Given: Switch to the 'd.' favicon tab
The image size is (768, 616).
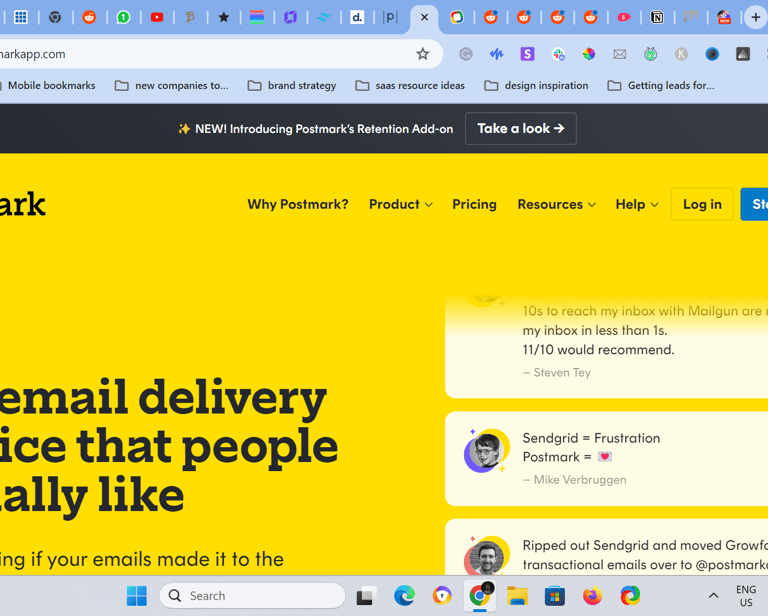Looking at the screenshot, I should (357, 18).
